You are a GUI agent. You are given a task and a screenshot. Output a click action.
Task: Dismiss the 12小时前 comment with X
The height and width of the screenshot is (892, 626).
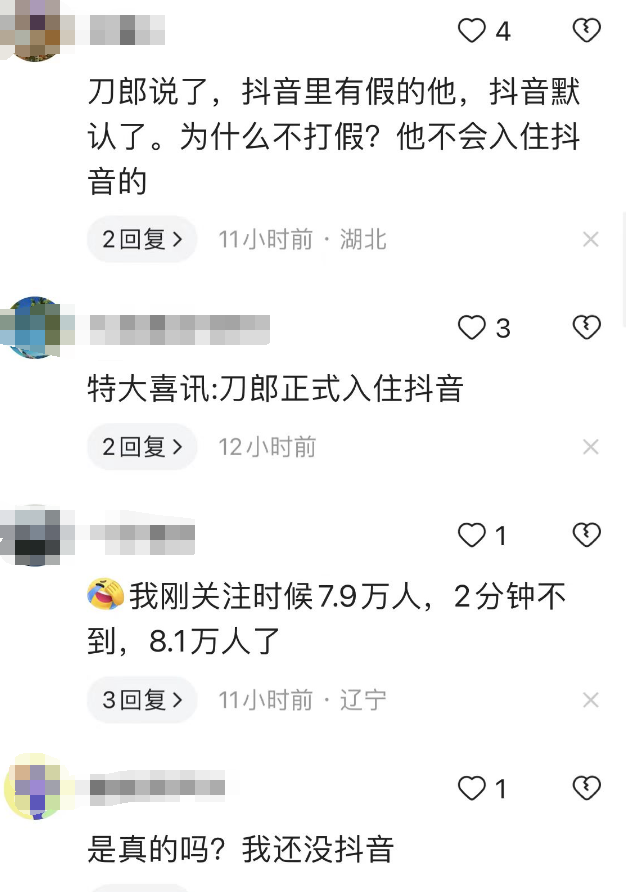pos(591,447)
